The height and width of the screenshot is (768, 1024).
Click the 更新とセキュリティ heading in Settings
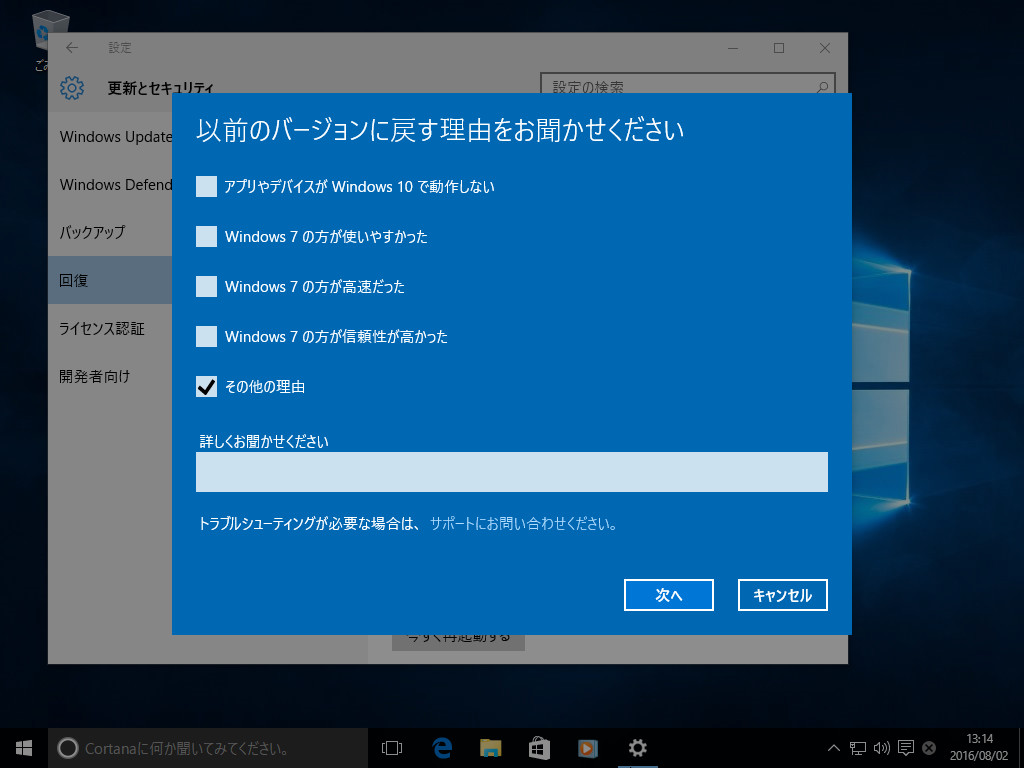click(161, 88)
